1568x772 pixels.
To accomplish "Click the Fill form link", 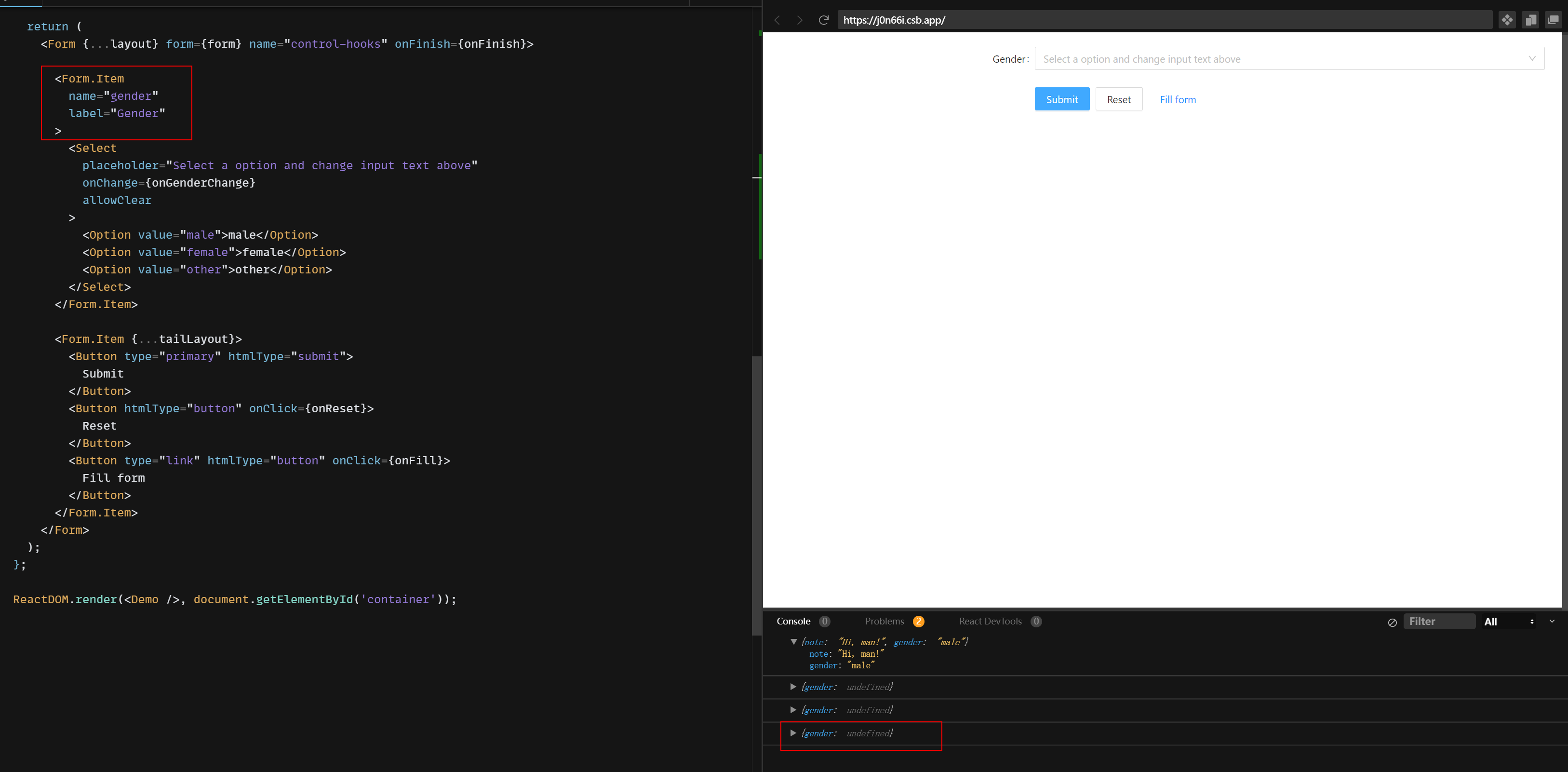I will click(x=1177, y=99).
